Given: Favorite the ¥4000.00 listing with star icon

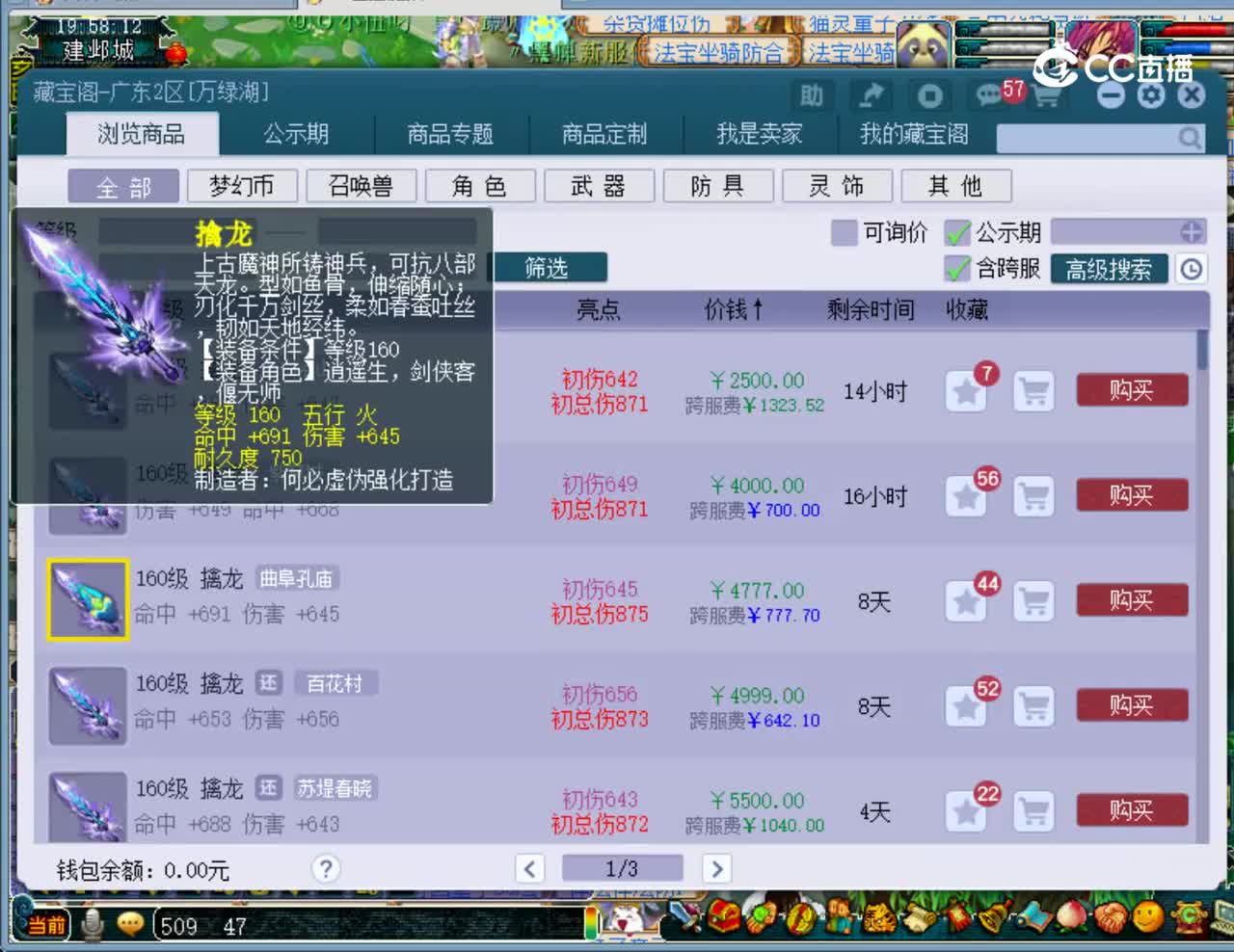Looking at the screenshot, I should 966,497.
